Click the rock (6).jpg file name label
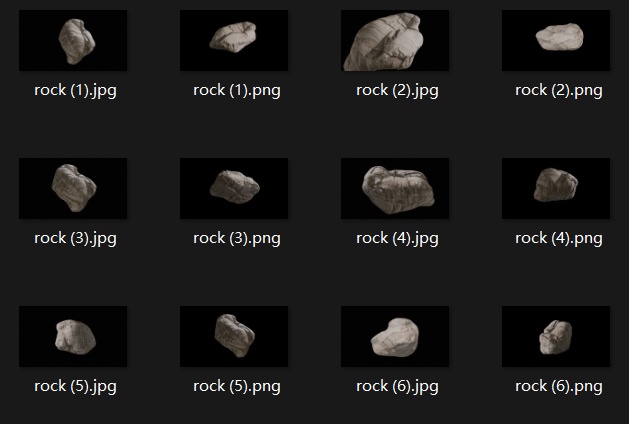This screenshot has width=629, height=424. [397, 387]
